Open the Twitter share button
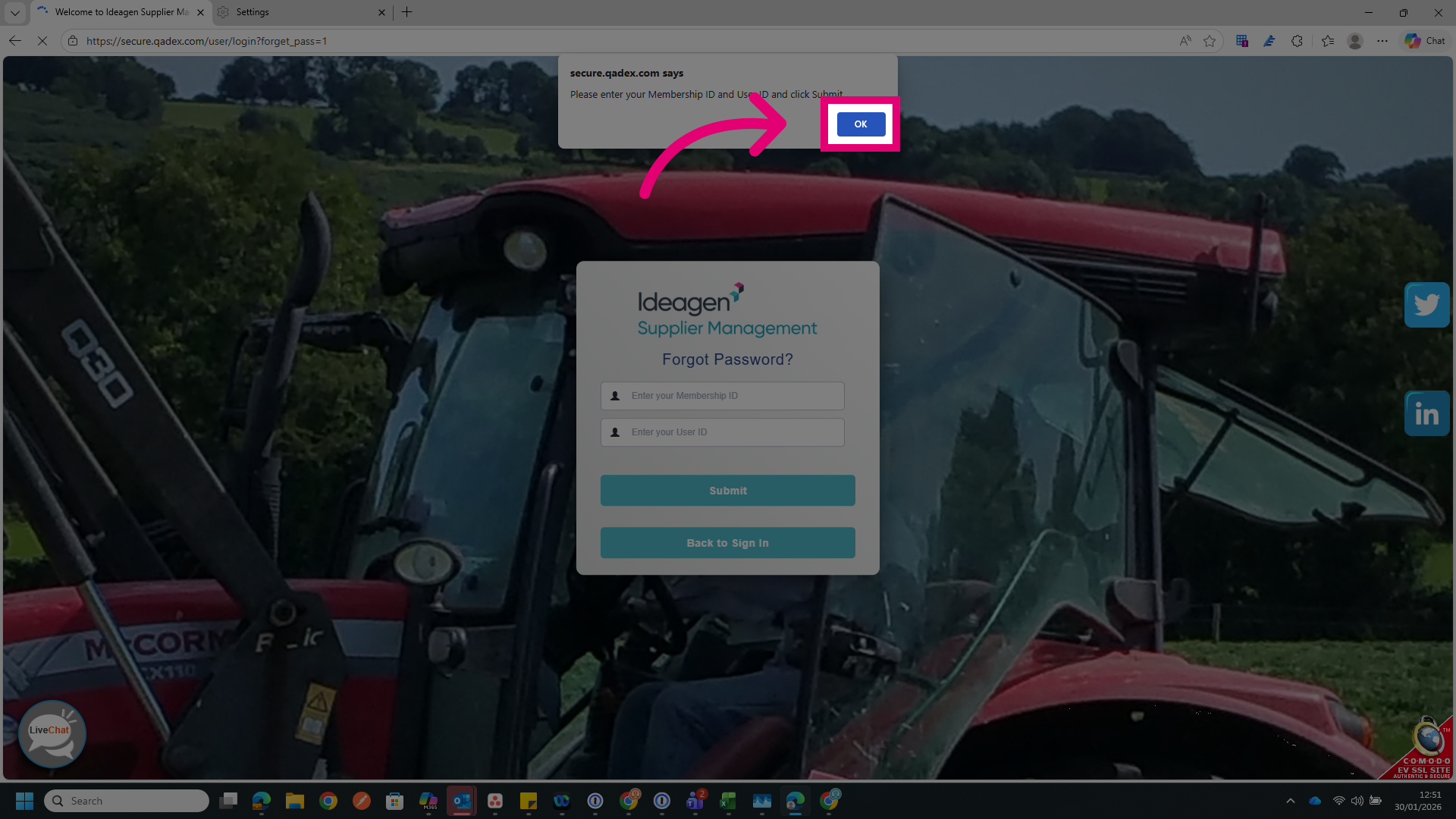This screenshot has height=819, width=1456. (1427, 305)
